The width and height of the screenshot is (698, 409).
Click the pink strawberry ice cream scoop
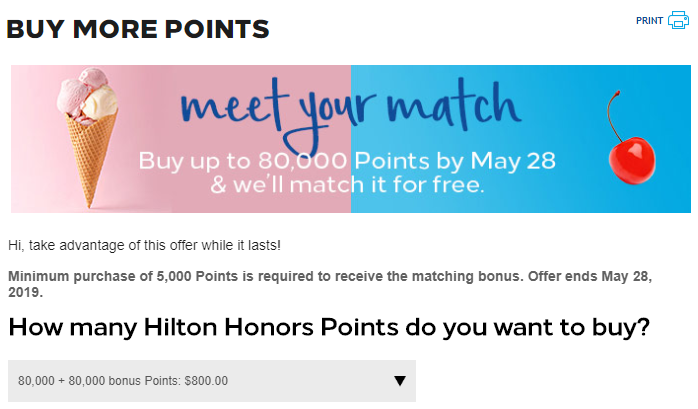(78, 91)
